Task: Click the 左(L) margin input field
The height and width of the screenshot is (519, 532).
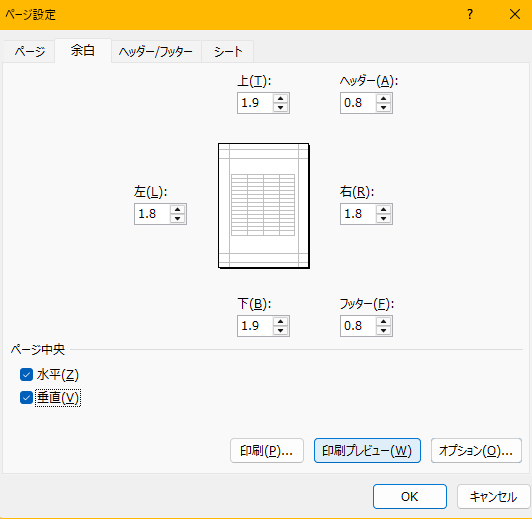Action: 153,214
